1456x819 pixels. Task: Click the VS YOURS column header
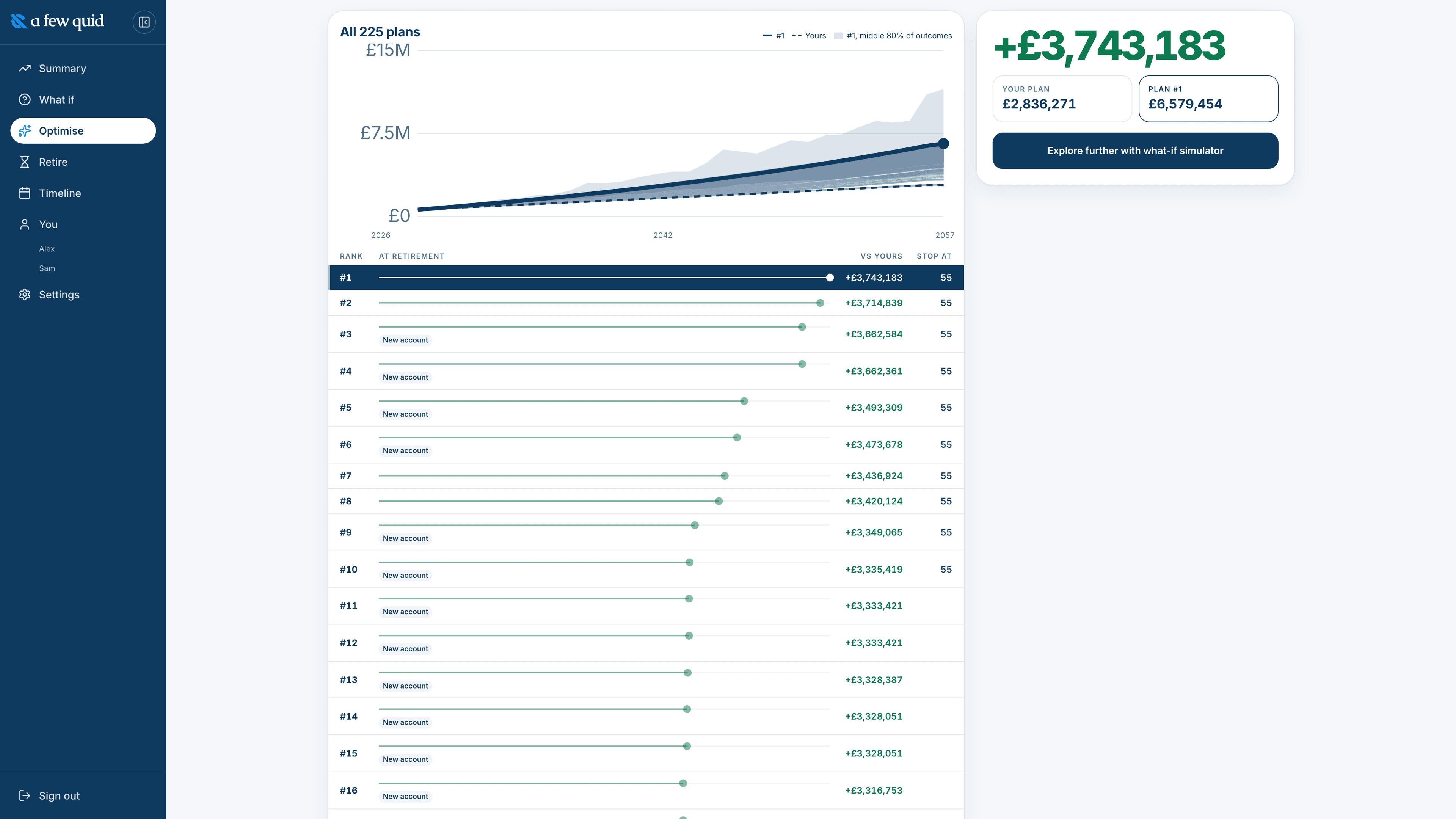(x=881, y=256)
